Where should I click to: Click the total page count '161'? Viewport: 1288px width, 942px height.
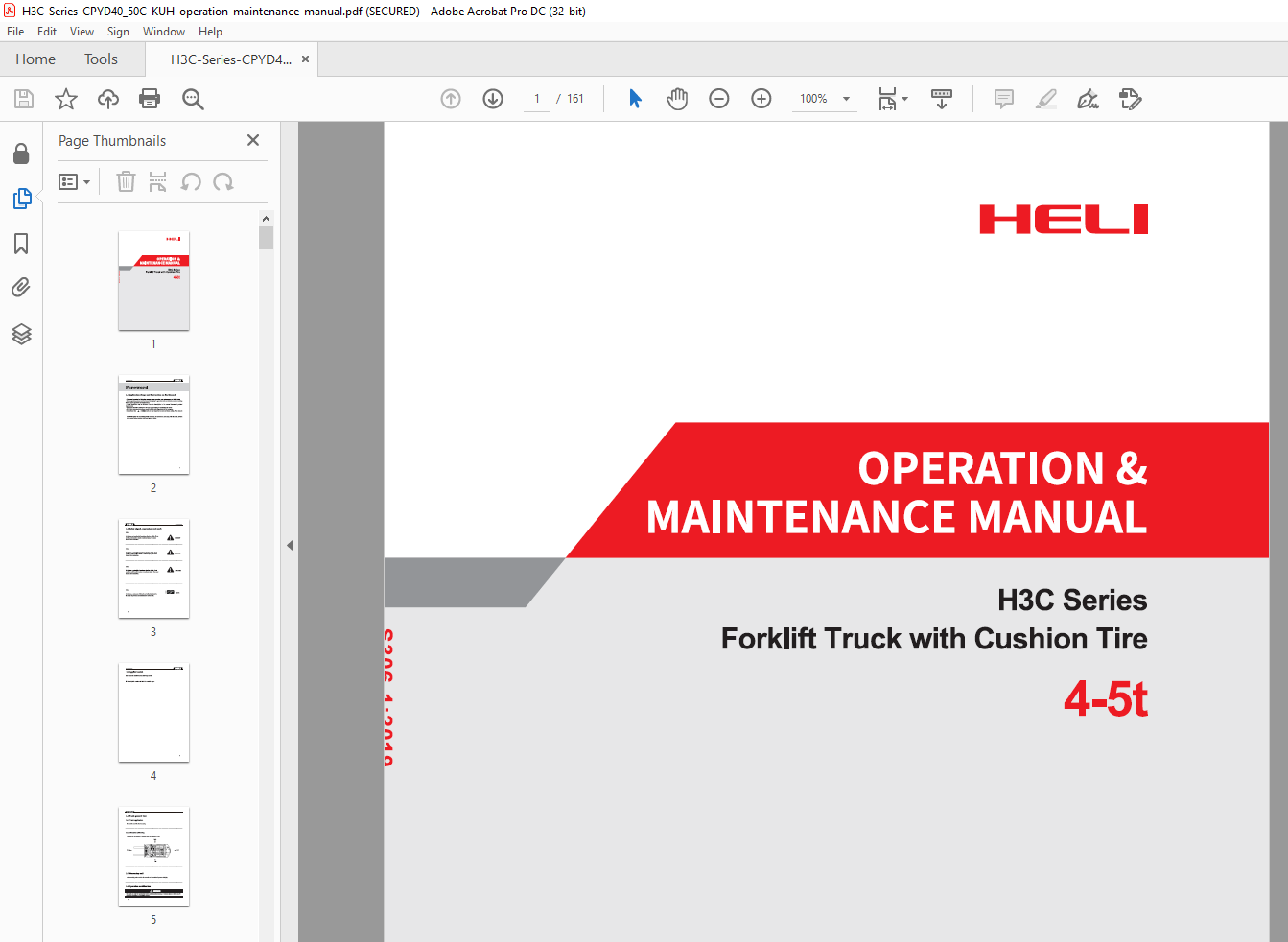(575, 99)
